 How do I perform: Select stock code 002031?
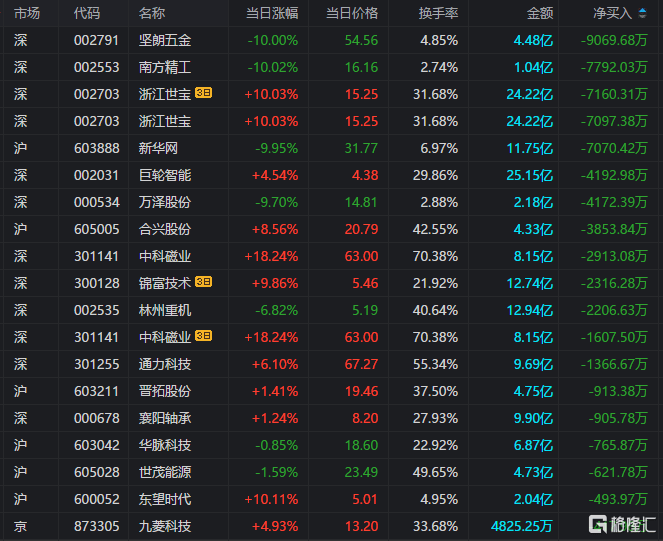97,176
